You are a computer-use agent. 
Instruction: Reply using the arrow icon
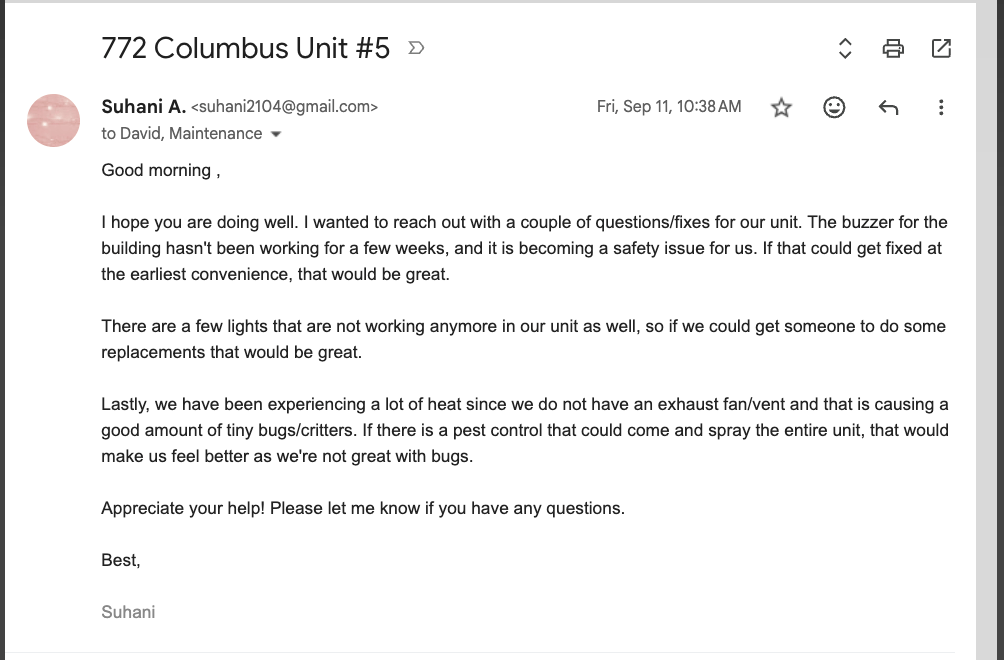(x=888, y=108)
